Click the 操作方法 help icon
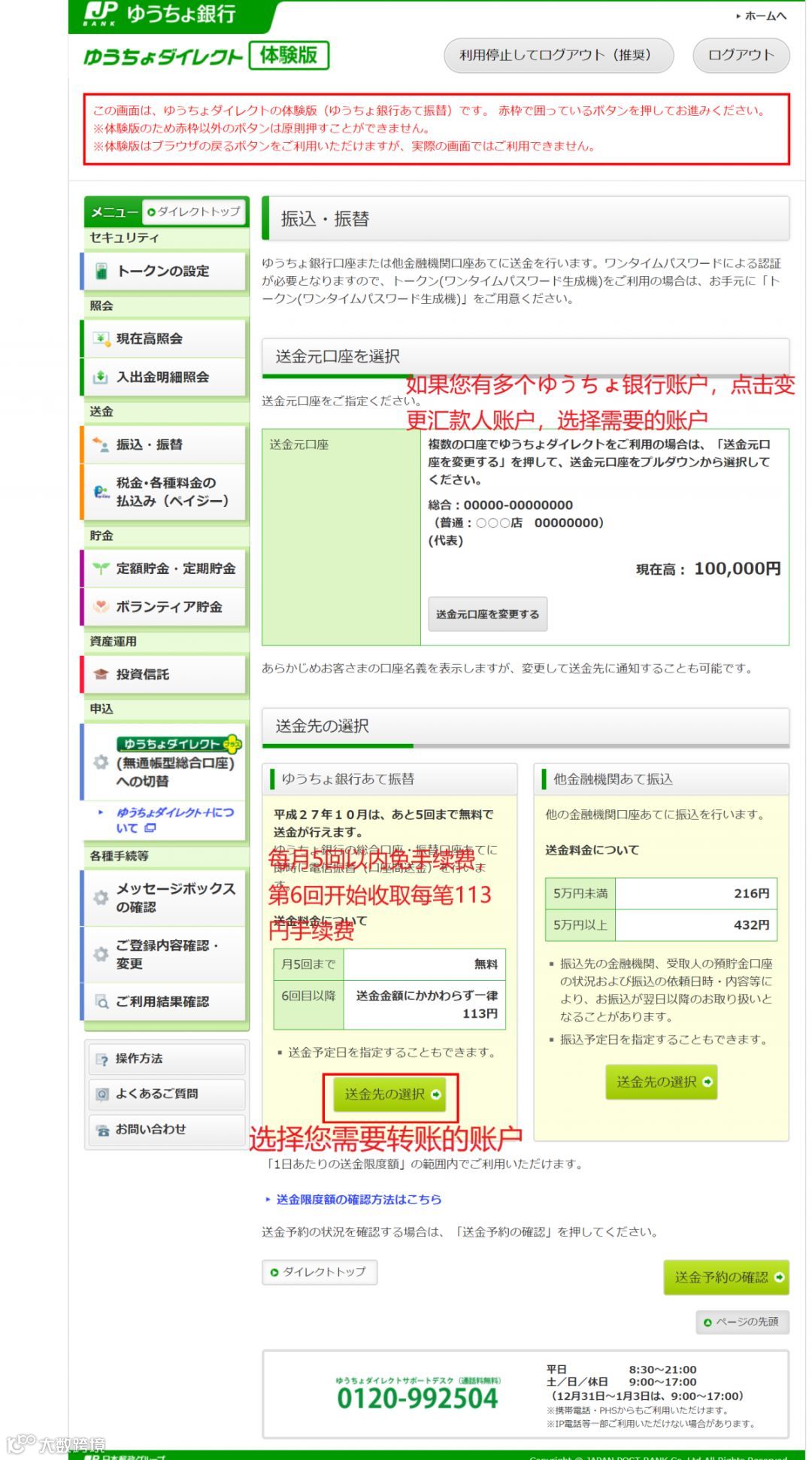 point(102,1059)
